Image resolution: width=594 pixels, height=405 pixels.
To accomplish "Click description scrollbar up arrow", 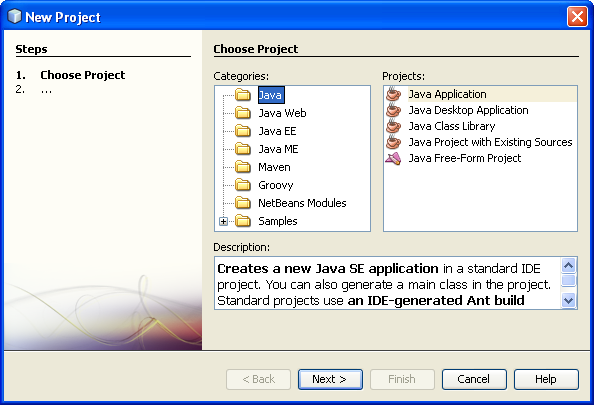I will pyautogui.click(x=568, y=265).
